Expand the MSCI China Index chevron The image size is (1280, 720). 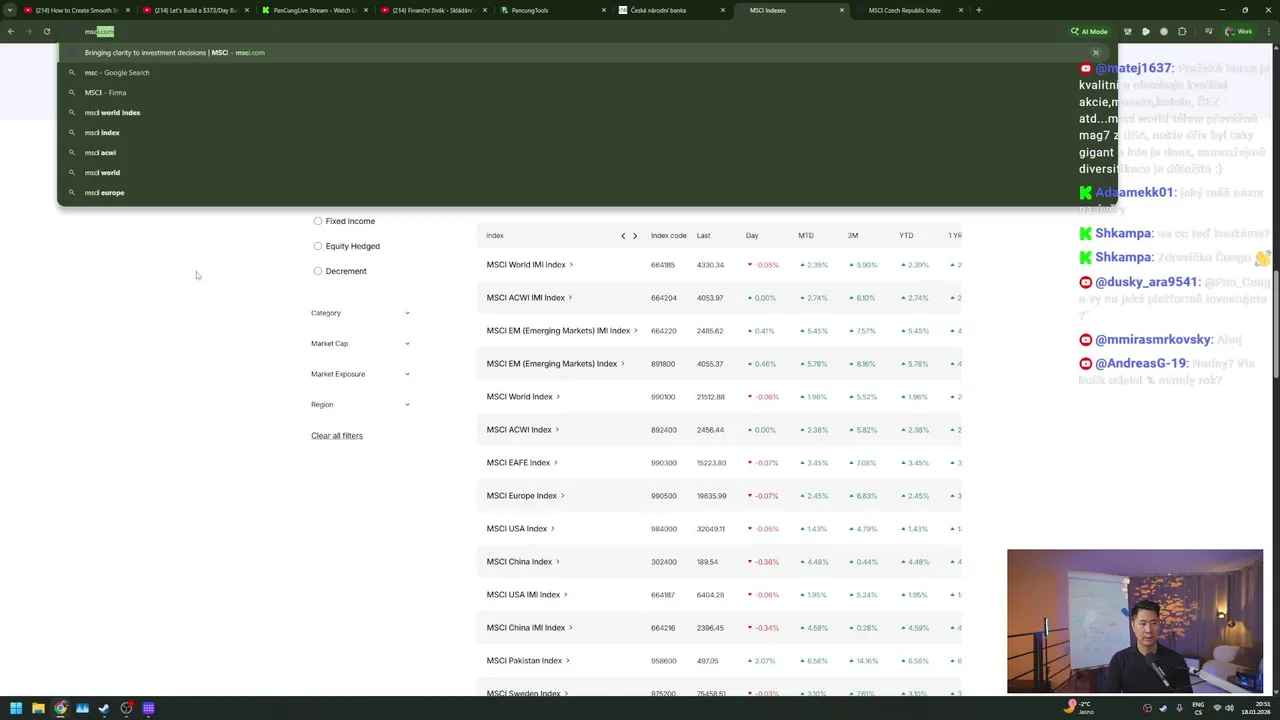pyautogui.click(x=558, y=562)
